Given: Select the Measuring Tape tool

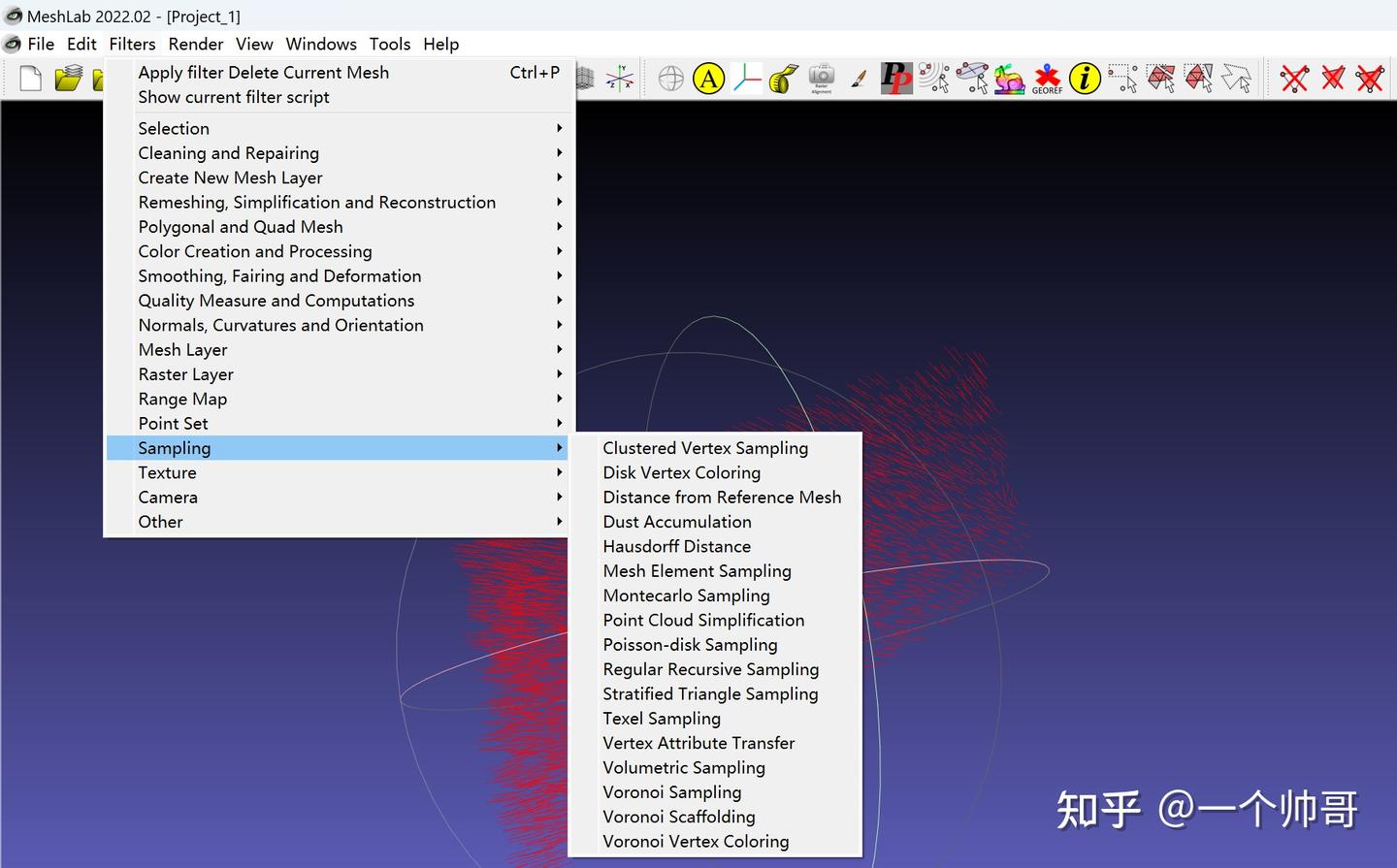Looking at the screenshot, I should point(783,78).
